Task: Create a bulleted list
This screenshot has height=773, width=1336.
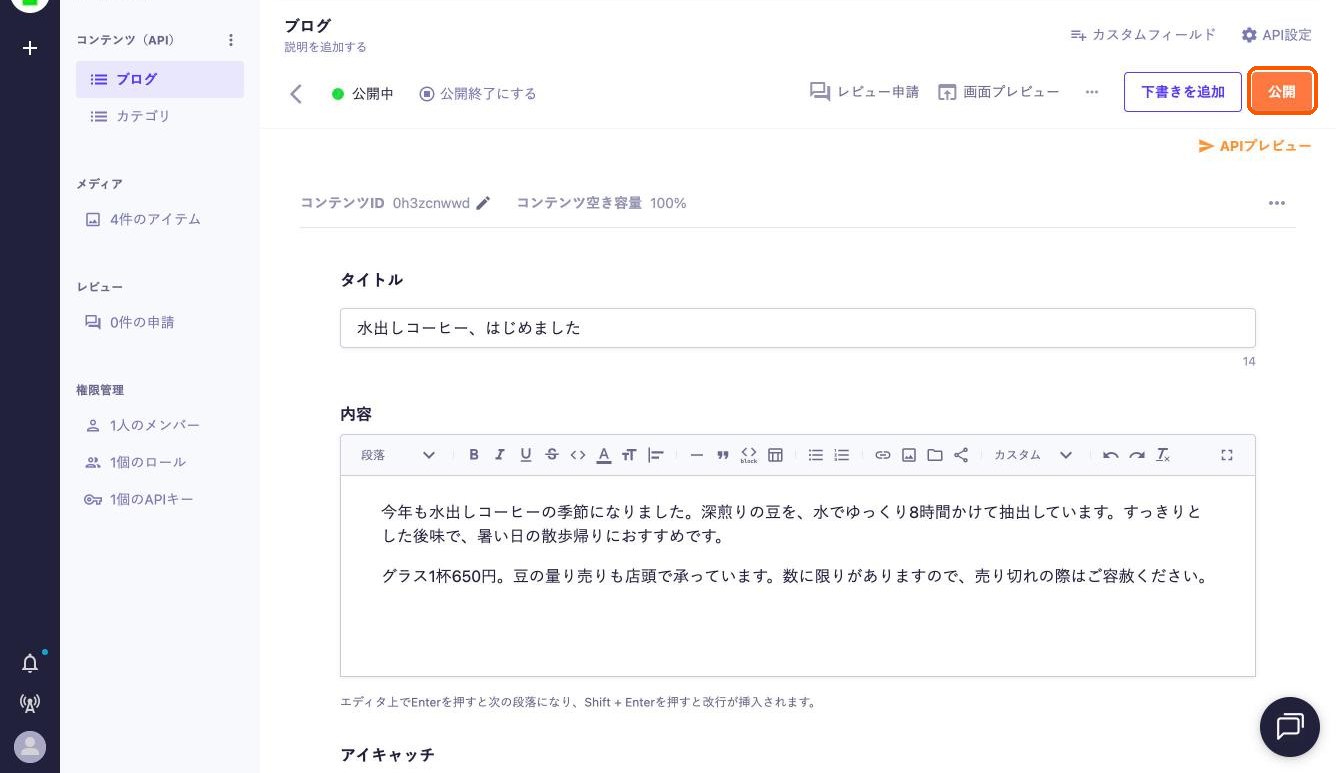Action: (816, 455)
